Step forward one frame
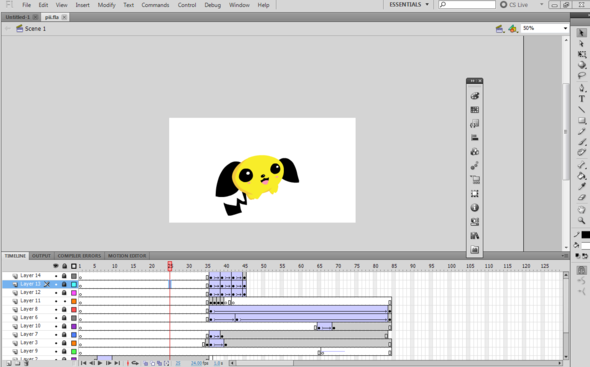This screenshot has width=590, height=367. tap(108, 363)
